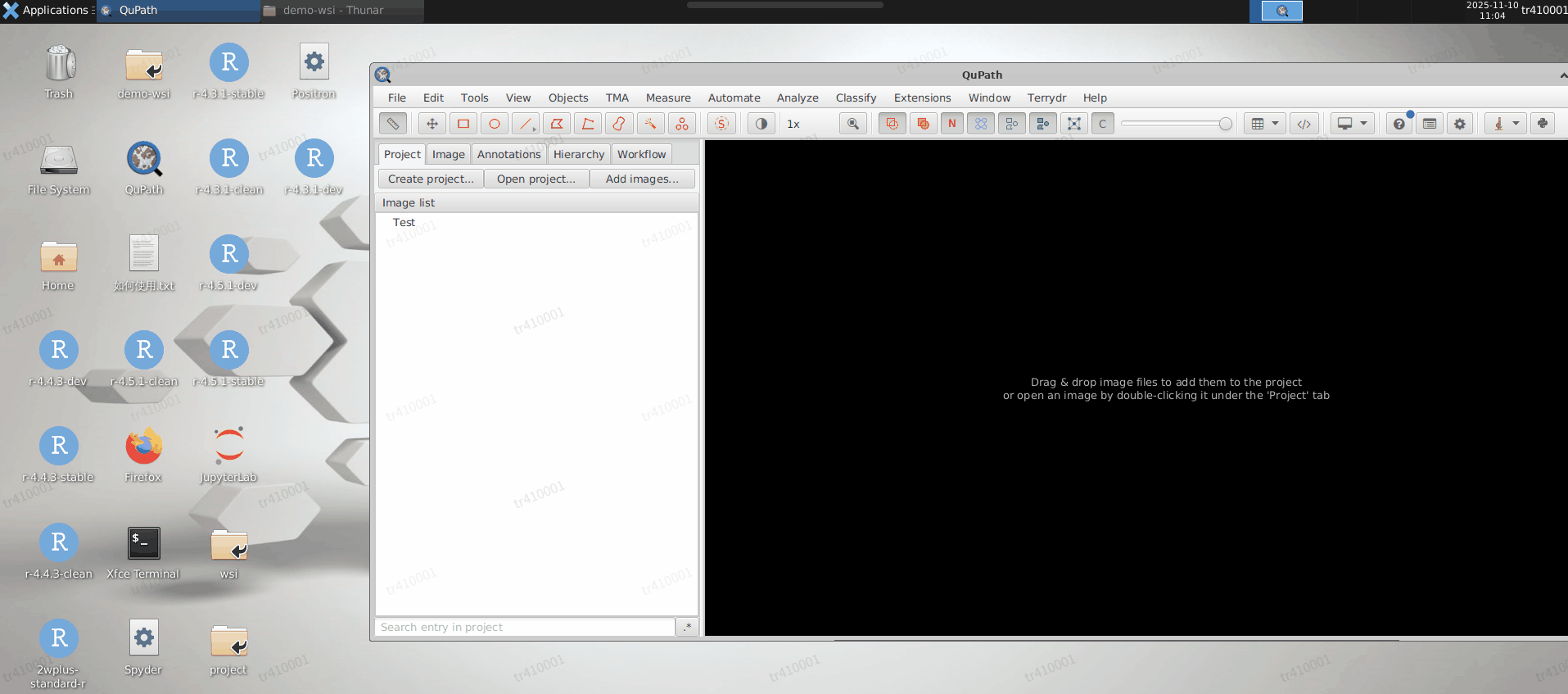Viewport: 1568px width, 694px height.
Task: Select the Points tool
Action: click(x=681, y=124)
